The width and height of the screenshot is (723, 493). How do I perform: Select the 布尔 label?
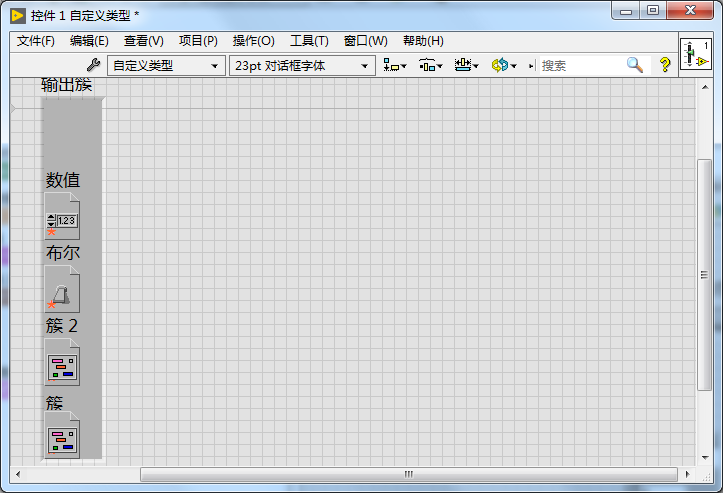[x=63, y=253]
